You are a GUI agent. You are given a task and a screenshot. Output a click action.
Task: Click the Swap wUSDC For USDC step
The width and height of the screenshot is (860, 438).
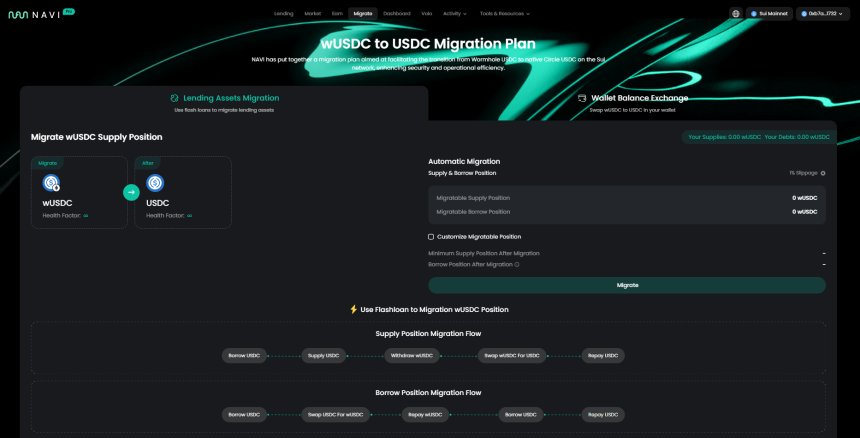click(512, 356)
